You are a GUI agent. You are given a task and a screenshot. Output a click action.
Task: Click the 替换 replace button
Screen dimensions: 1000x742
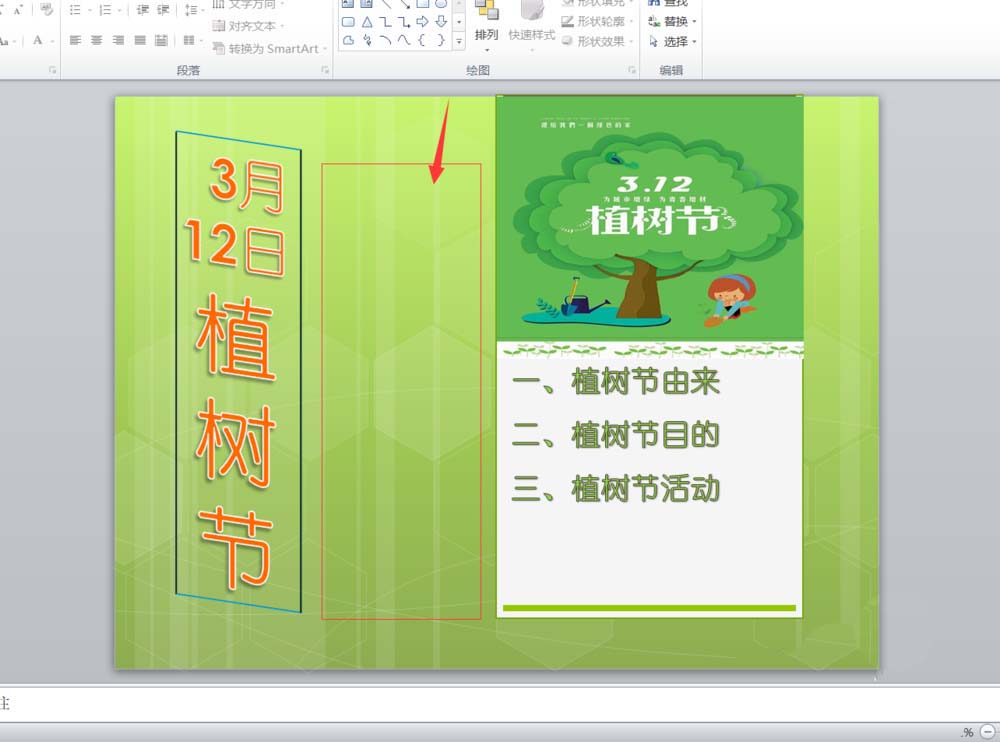672,22
